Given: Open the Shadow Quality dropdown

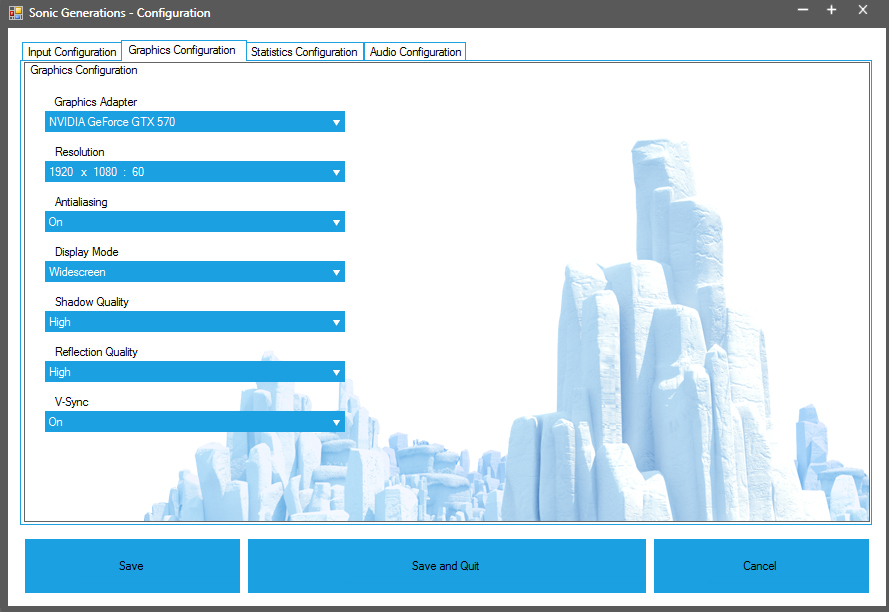Looking at the screenshot, I should pos(194,321).
